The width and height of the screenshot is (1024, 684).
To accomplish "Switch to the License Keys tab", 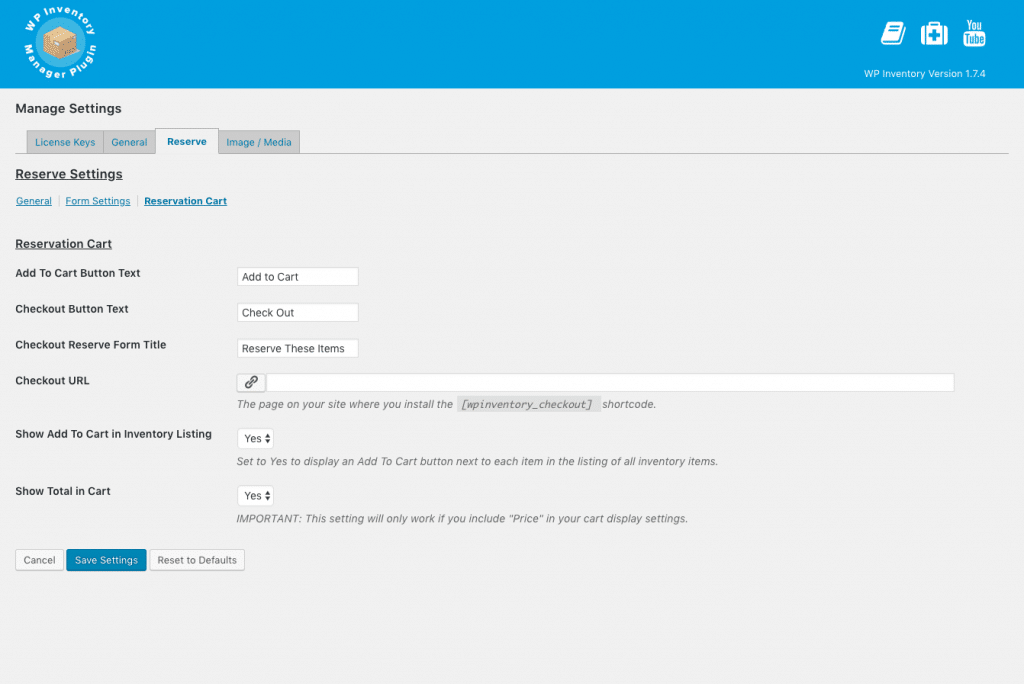I will pyautogui.click(x=65, y=142).
